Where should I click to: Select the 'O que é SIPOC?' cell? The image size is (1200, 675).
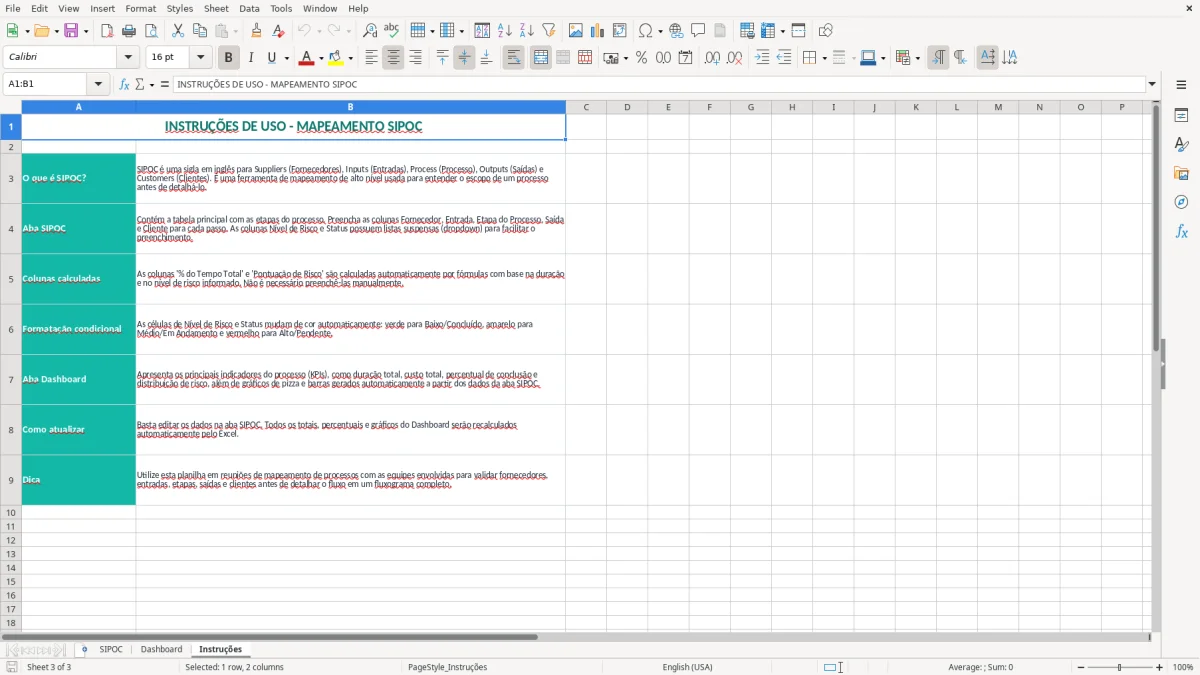tap(79, 178)
